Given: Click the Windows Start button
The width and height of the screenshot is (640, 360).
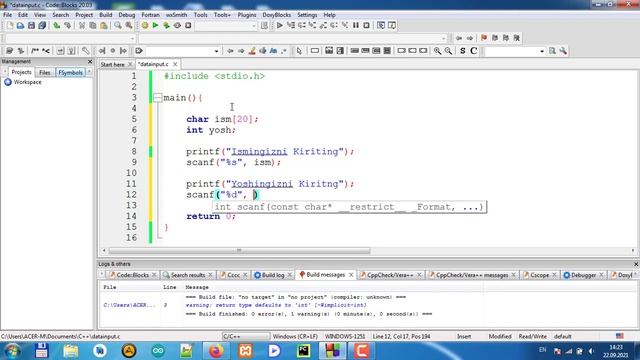Looking at the screenshot, I should point(12,351).
